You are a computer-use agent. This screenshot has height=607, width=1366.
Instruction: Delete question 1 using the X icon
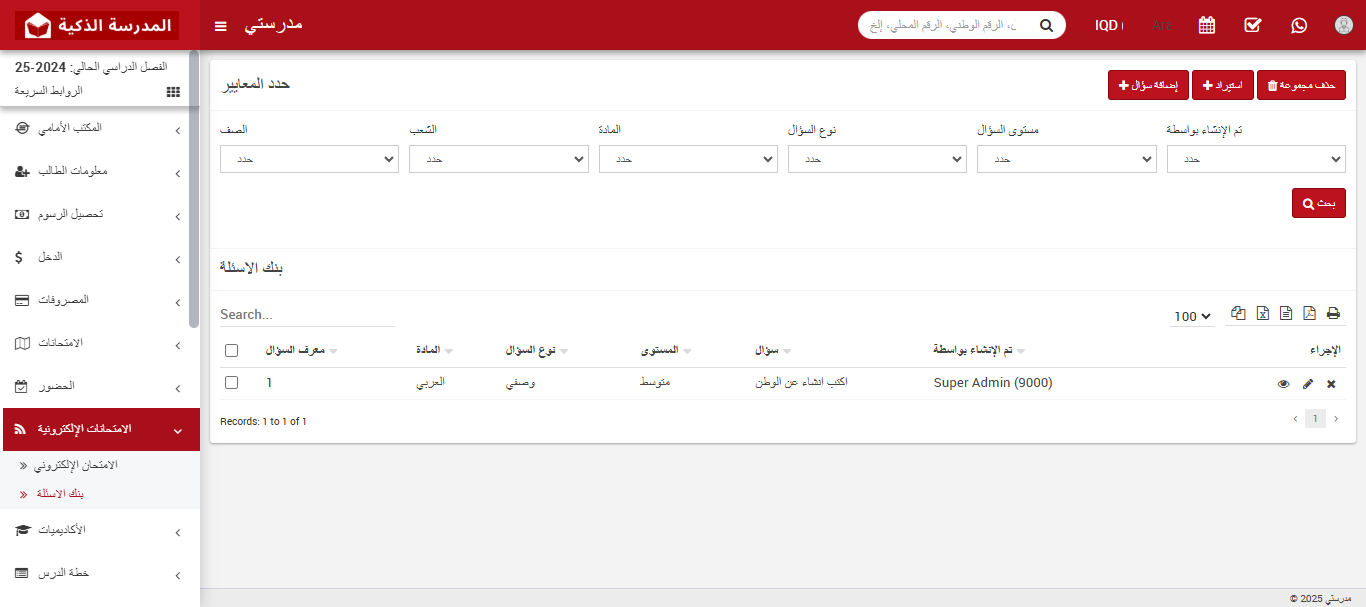pyautogui.click(x=1330, y=383)
